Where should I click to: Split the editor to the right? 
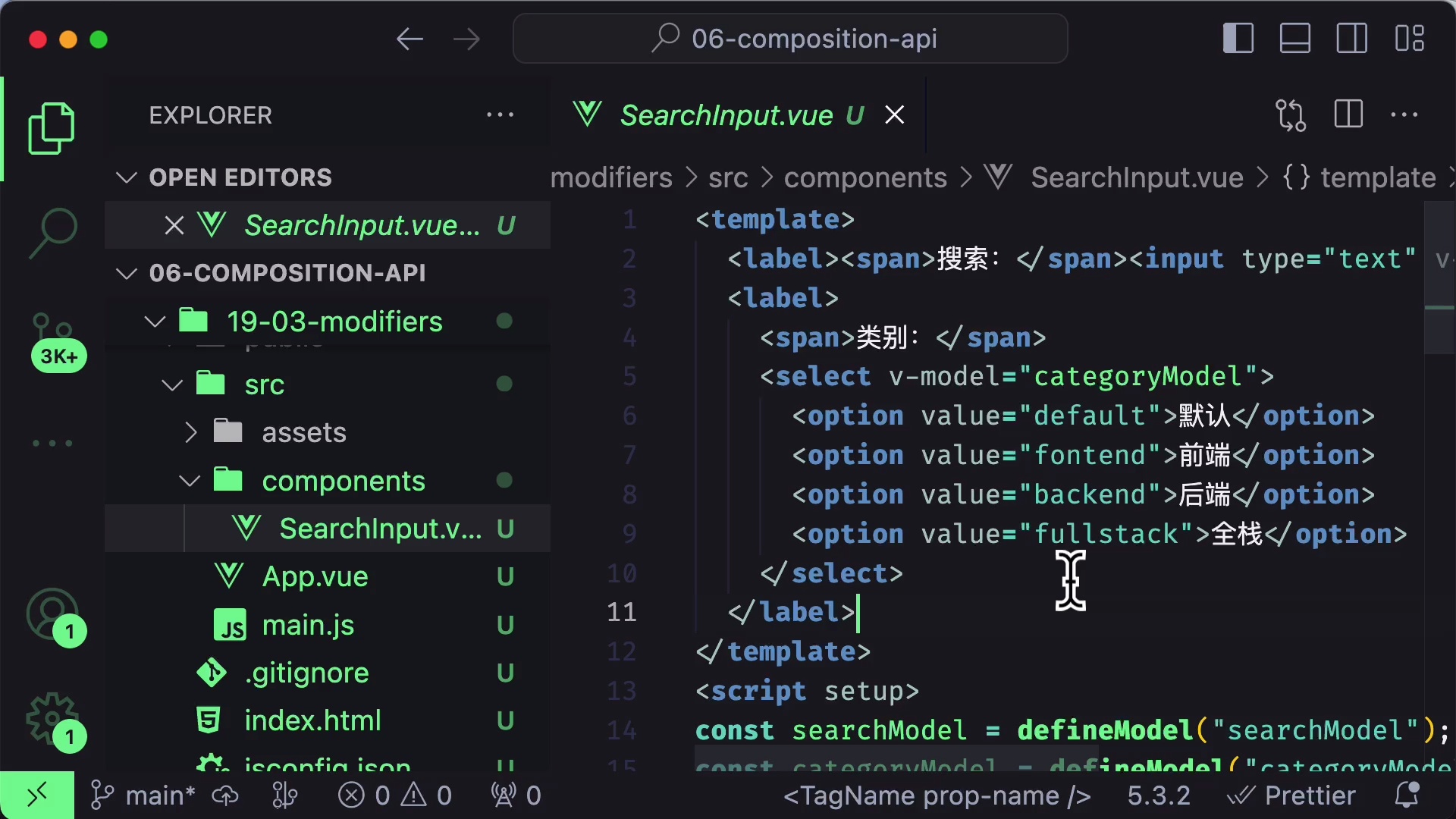pyautogui.click(x=1348, y=115)
